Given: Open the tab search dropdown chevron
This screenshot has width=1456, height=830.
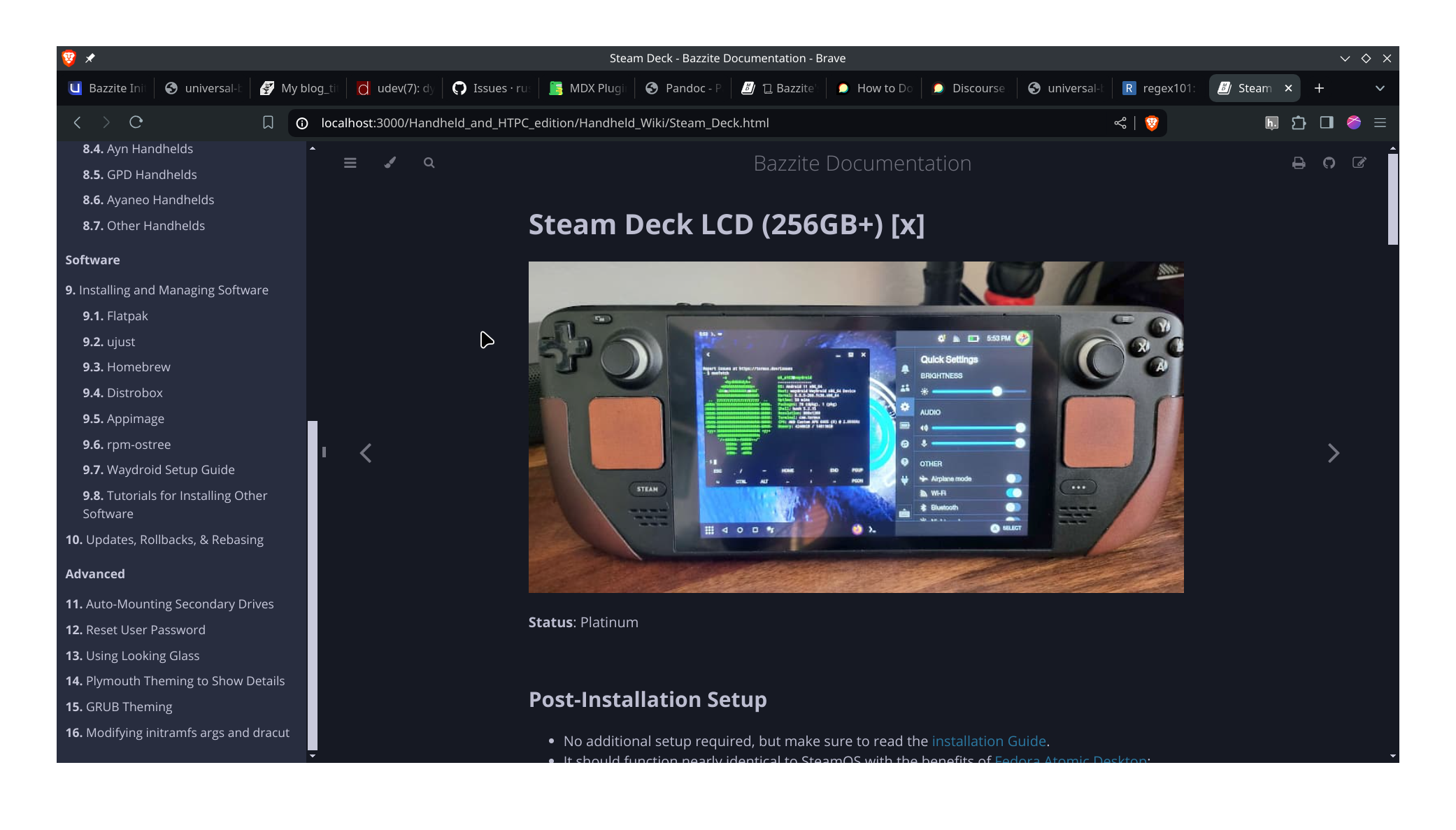Looking at the screenshot, I should [1380, 88].
